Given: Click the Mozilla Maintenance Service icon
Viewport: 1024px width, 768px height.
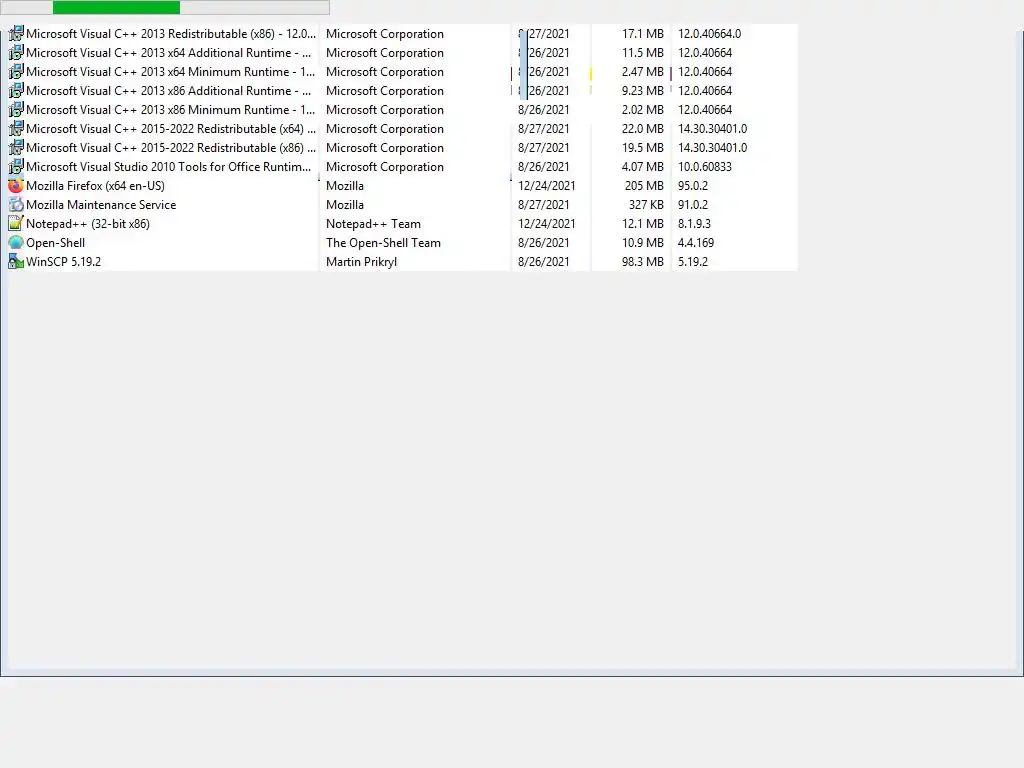Looking at the screenshot, I should click(16, 204).
